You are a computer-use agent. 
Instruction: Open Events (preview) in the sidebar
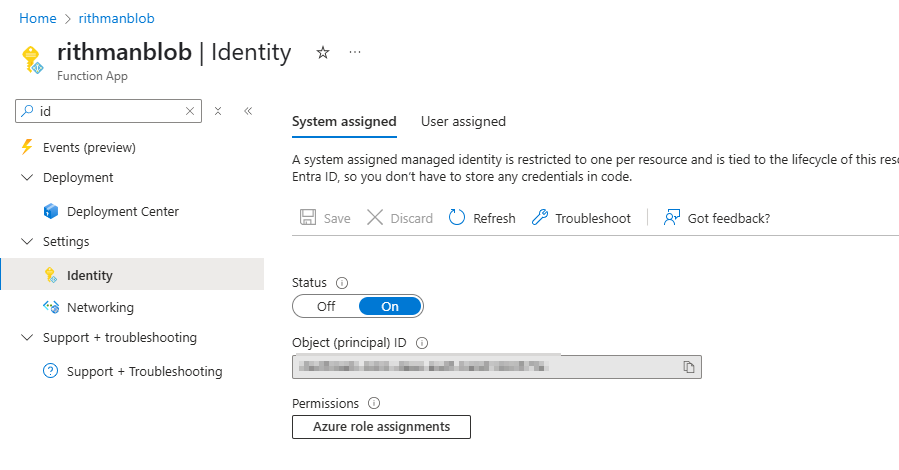(x=89, y=147)
